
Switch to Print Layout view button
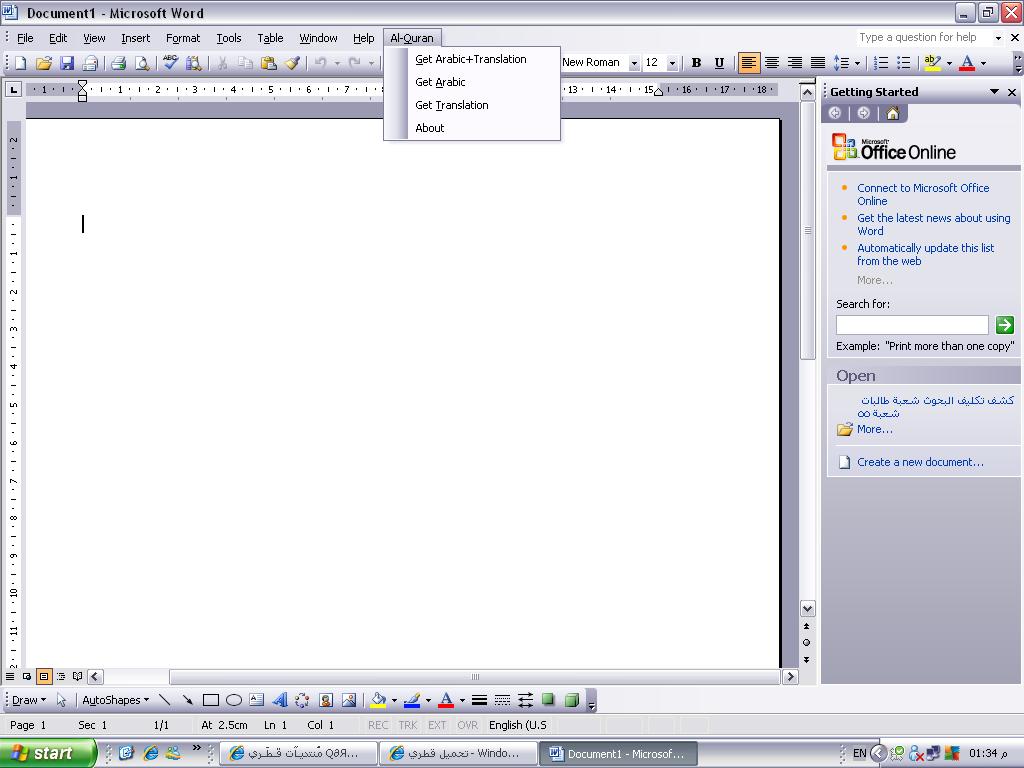click(x=44, y=677)
